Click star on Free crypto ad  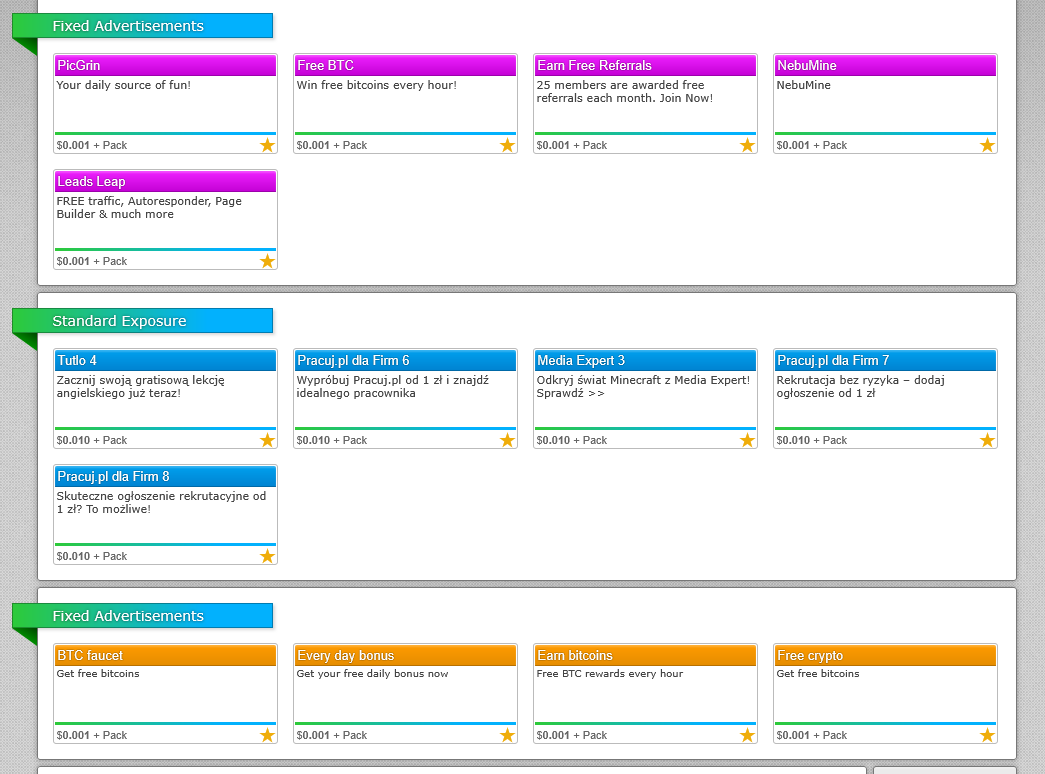click(x=987, y=735)
